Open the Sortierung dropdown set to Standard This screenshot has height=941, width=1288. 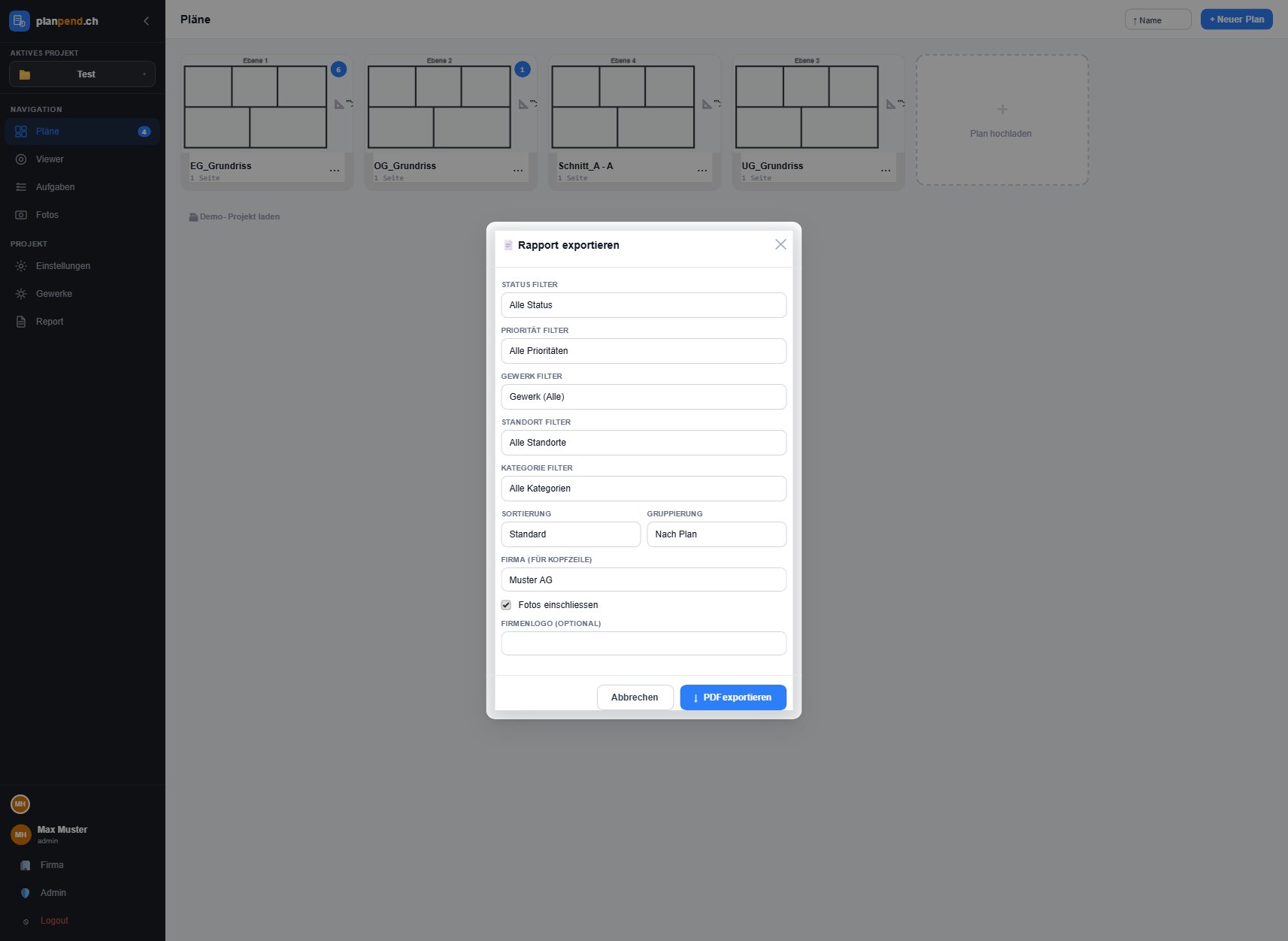pos(570,534)
